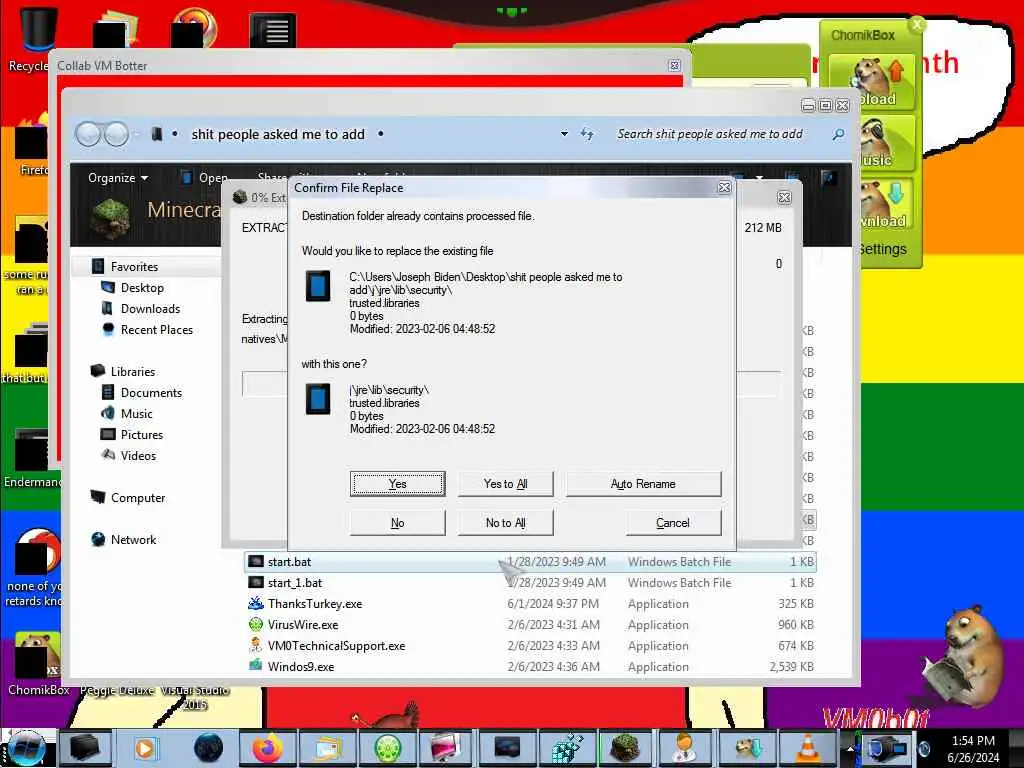The image size is (1024, 768).
Task: Select Computer in navigation pane
Action: (138, 498)
